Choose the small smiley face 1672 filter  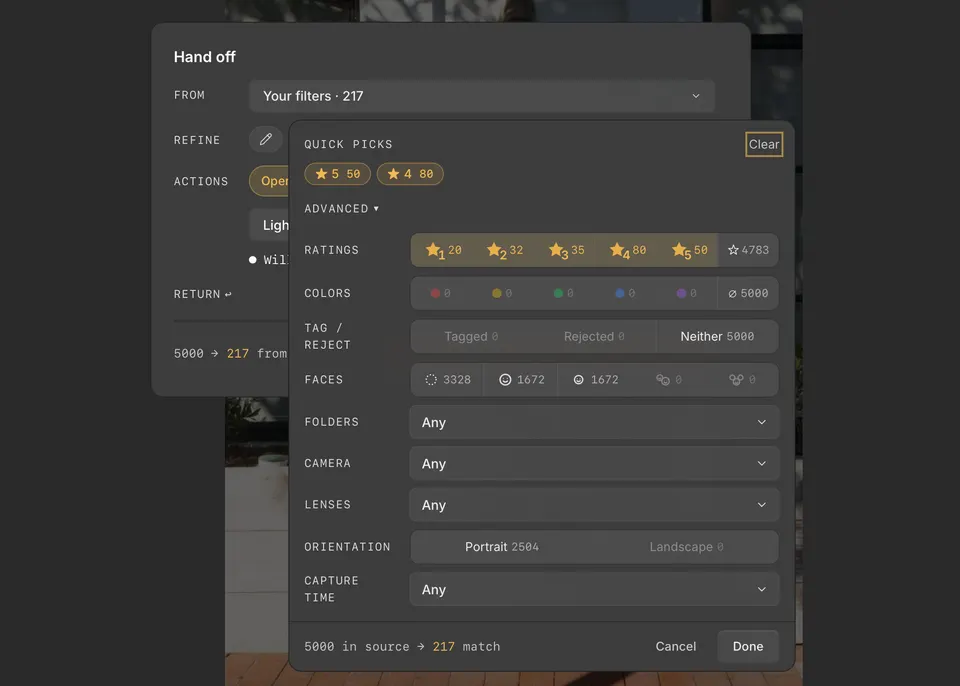596,380
